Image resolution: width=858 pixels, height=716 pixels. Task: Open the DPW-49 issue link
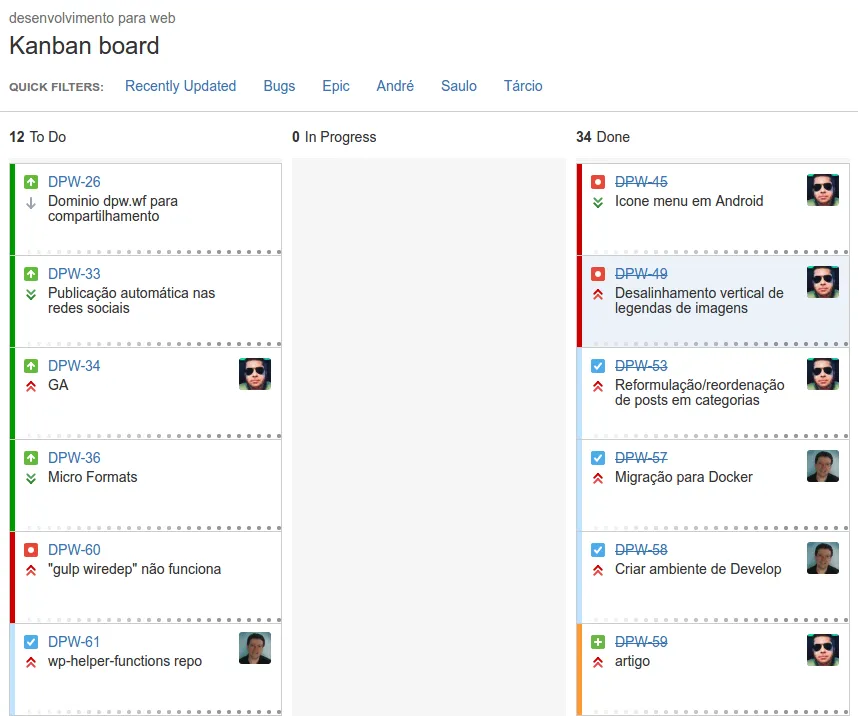(641, 274)
